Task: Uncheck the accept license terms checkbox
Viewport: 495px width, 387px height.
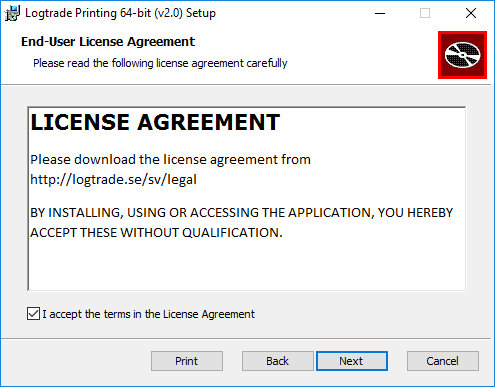Action: click(x=33, y=314)
